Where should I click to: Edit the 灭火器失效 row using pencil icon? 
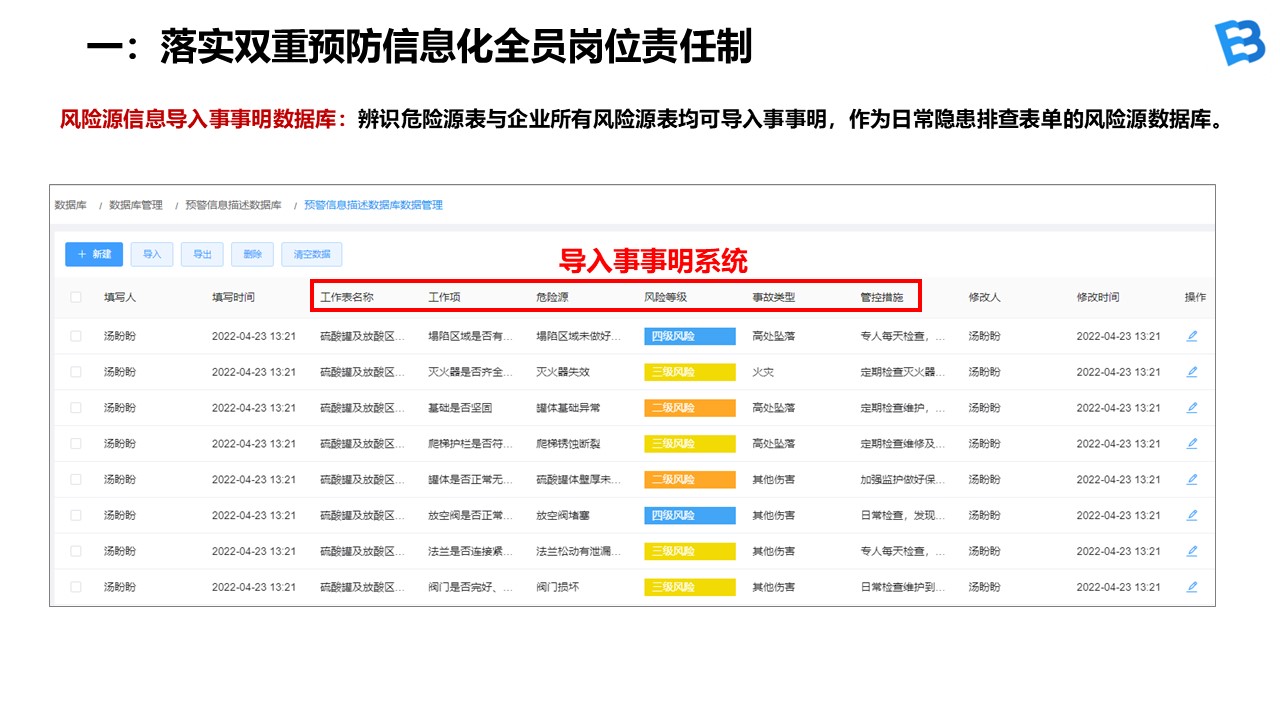pos(1191,372)
